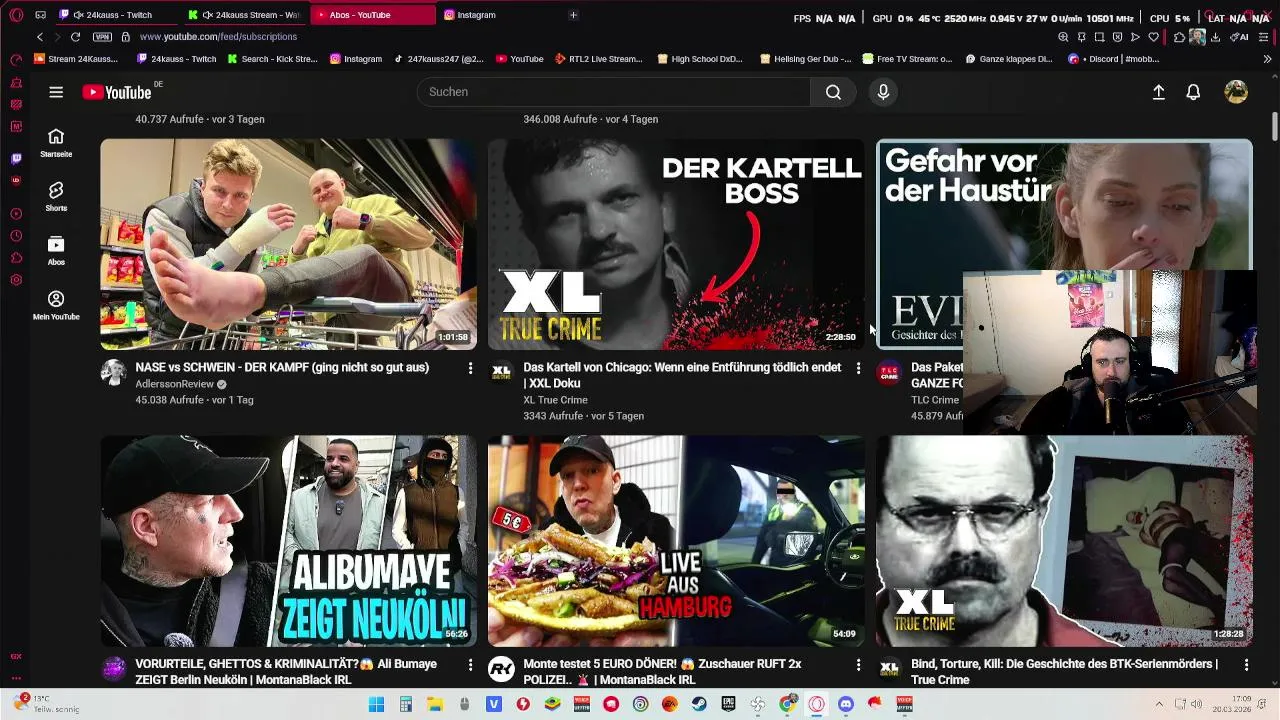
Task: Click the magnifier search button
Action: pyautogui.click(x=833, y=92)
